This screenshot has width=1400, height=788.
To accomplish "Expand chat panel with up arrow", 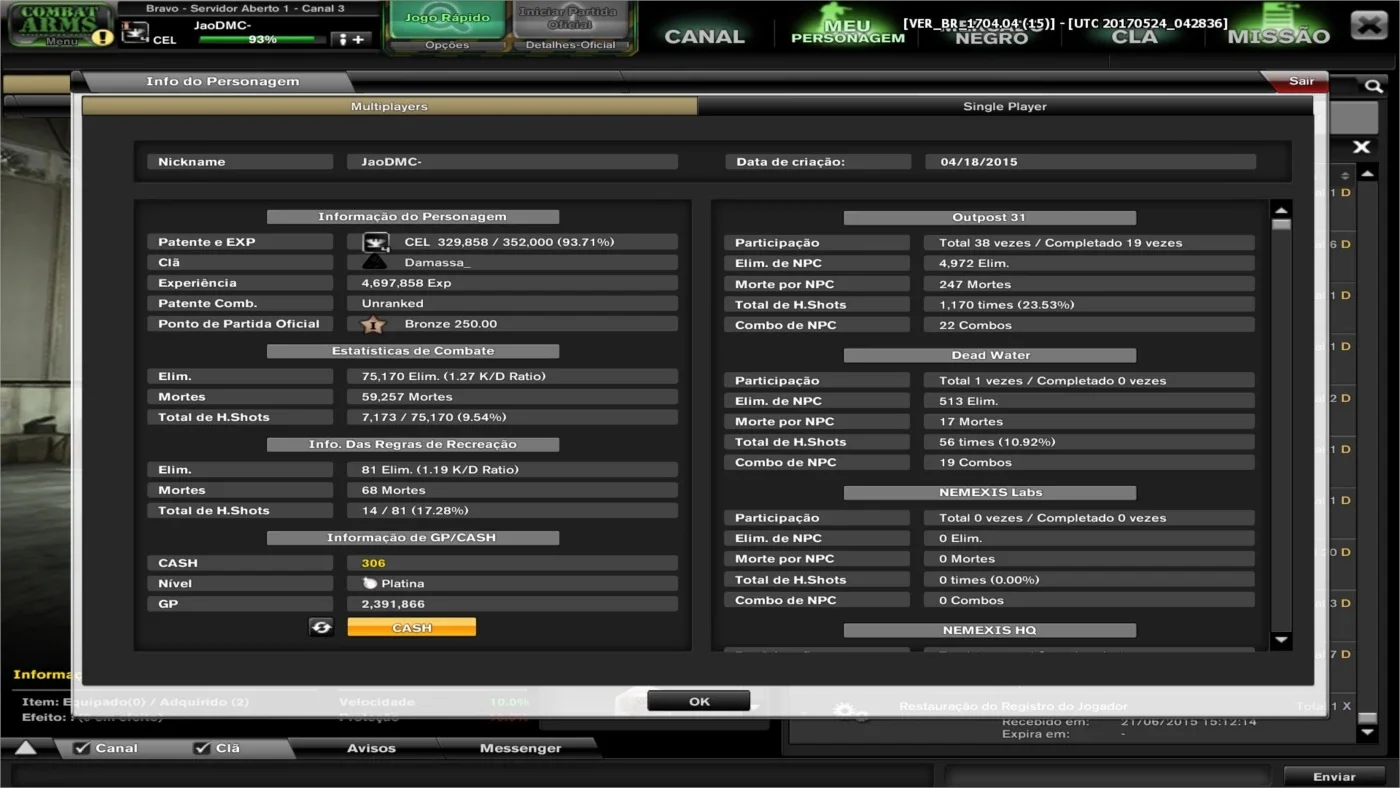I will tap(25, 747).
